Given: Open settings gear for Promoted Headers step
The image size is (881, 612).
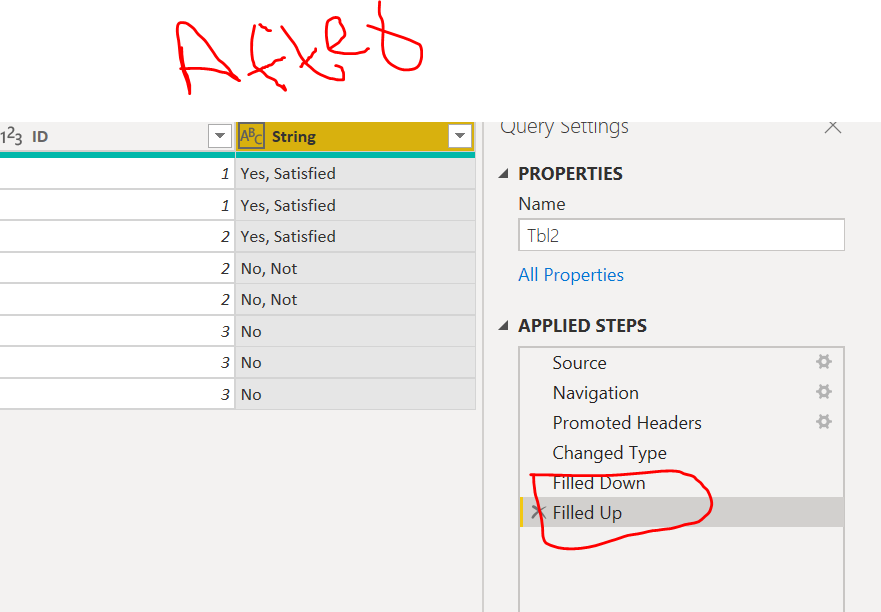Looking at the screenshot, I should 824,422.
